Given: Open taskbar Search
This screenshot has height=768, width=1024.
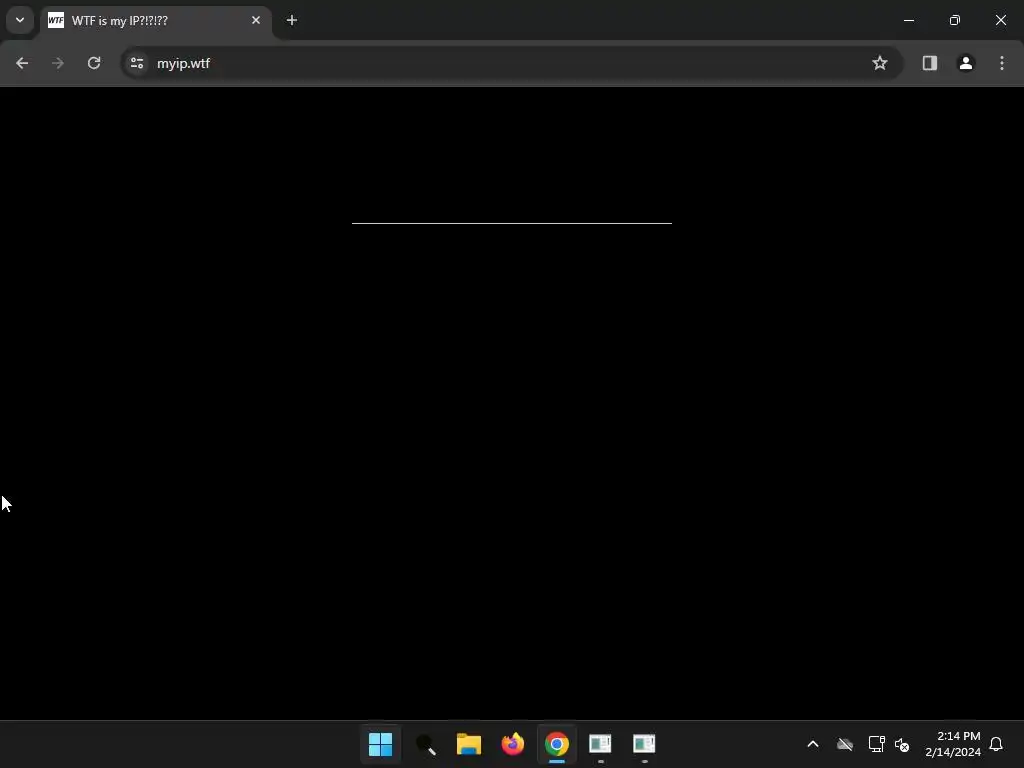Looking at the screenshot, I should pyautogui.click(x=425, y=744).
